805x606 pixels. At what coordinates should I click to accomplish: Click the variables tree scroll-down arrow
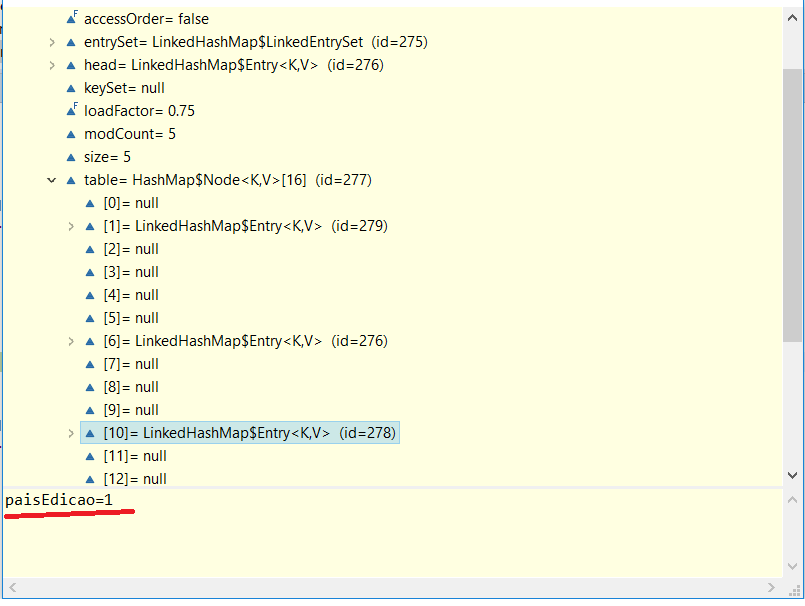[x=792, y=476]
